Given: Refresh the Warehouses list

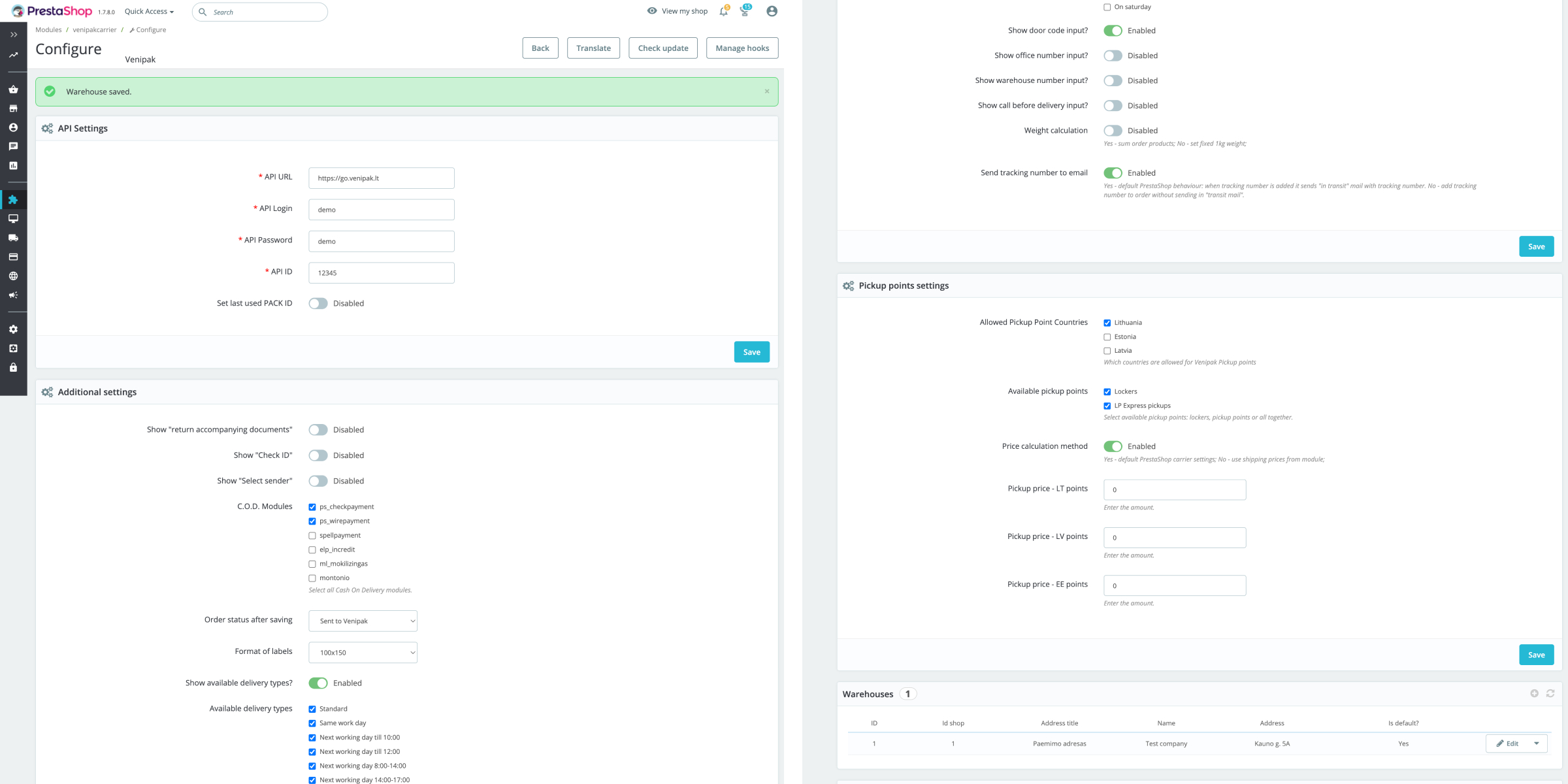Looking at the screenshot, I should (1550, 693).
